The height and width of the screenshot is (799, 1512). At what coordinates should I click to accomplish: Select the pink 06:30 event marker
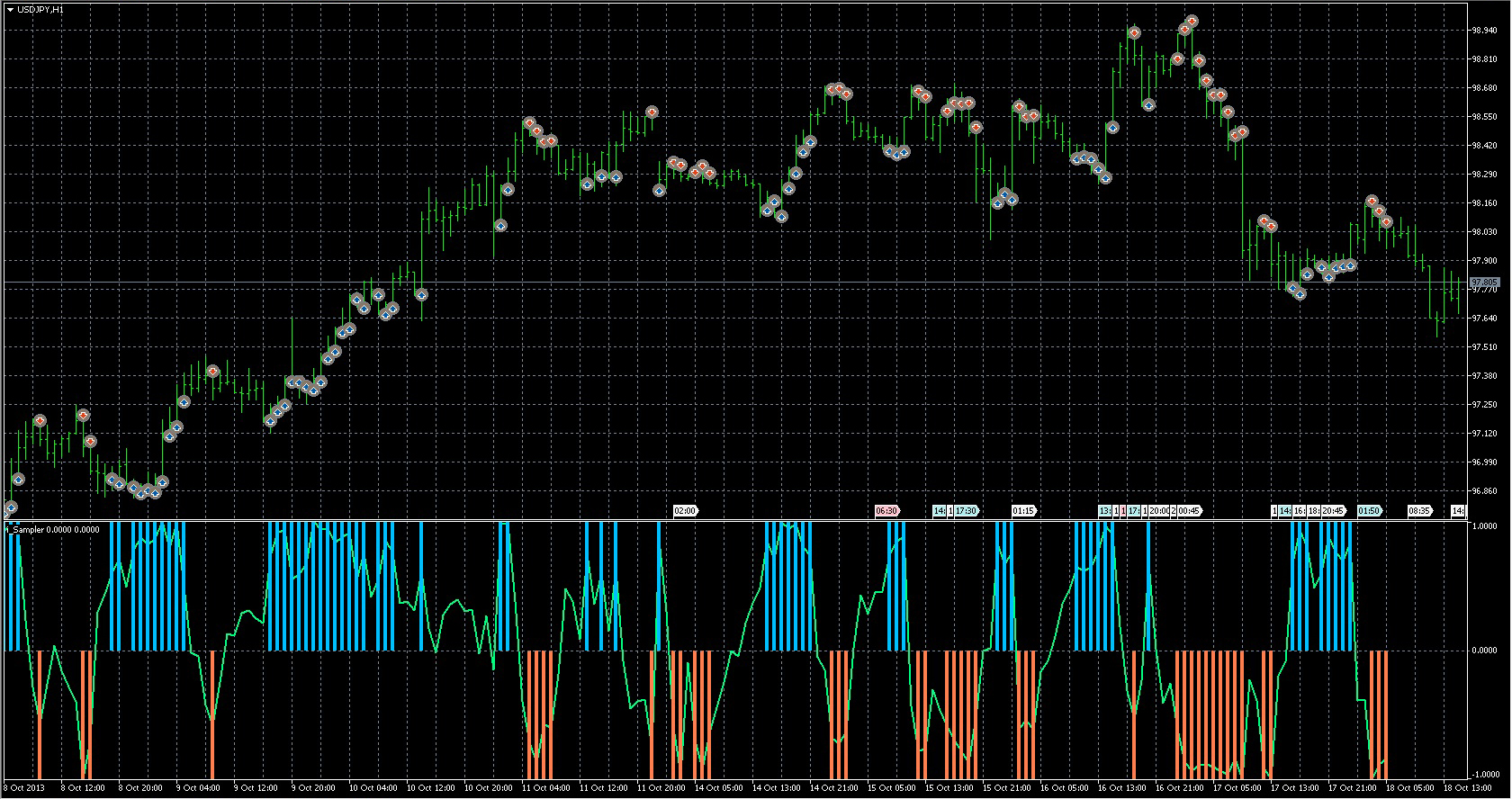click(886, 511)
